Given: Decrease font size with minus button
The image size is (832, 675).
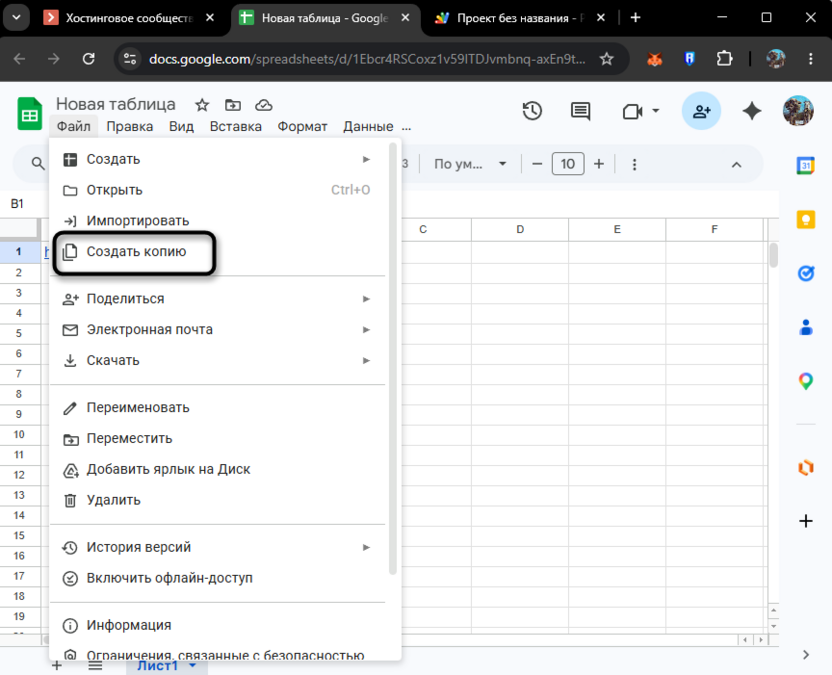Looking at the screenshot, I should point(537,164).
